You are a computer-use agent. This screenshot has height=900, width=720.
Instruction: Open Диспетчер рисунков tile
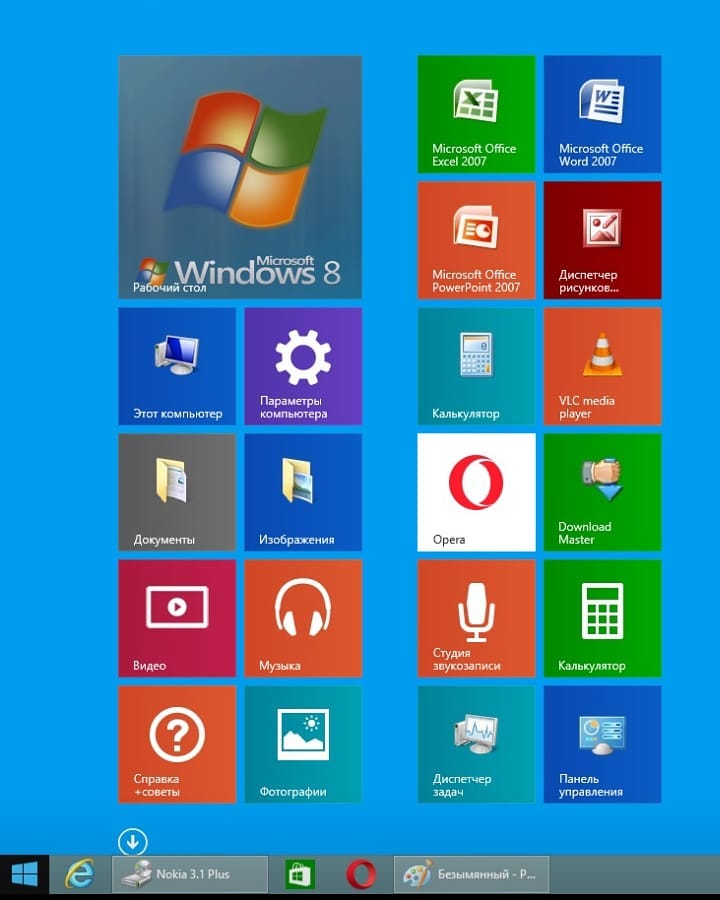point(602,240)
